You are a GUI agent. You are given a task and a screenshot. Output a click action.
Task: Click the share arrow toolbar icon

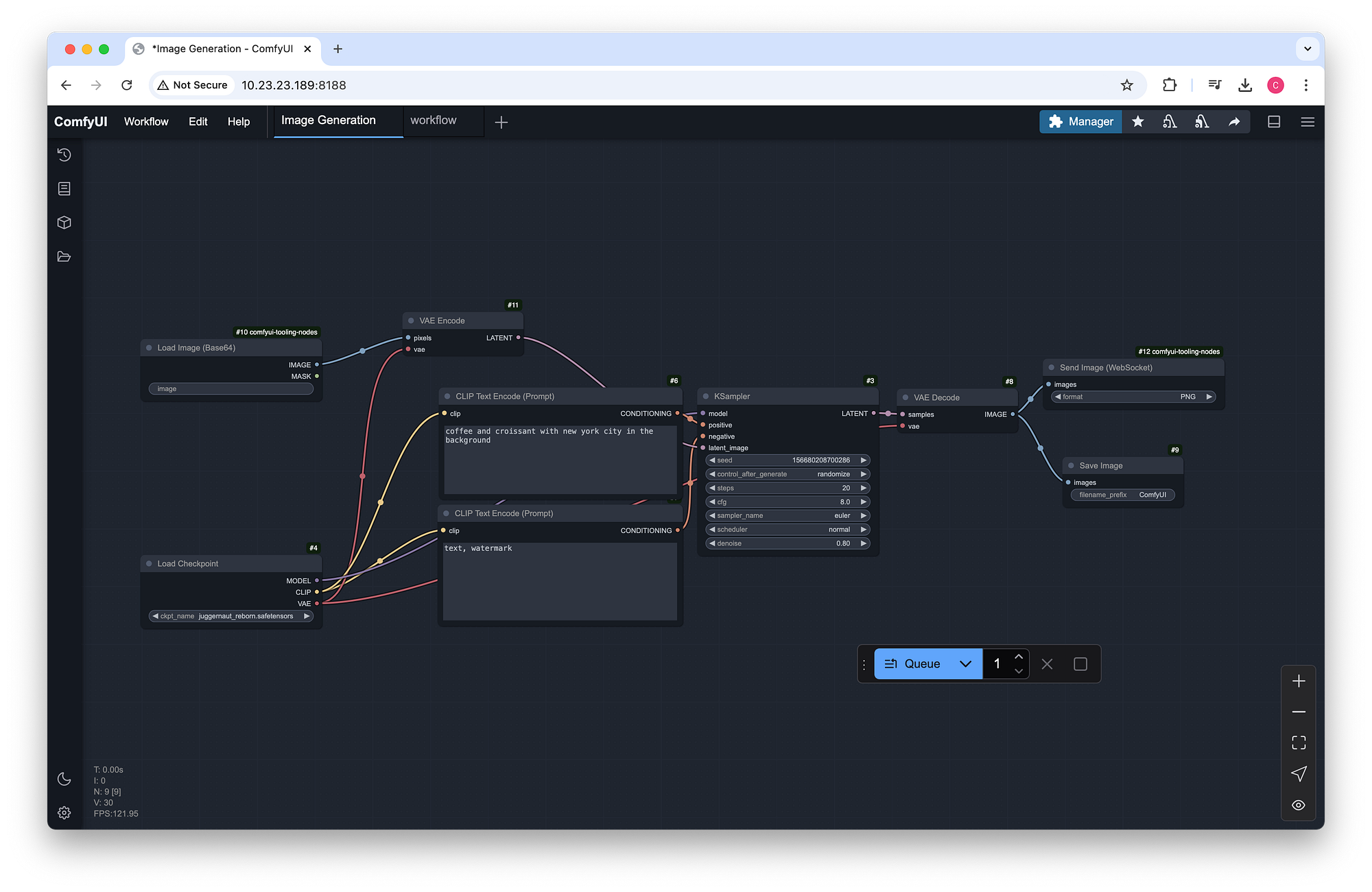[1233, 121]
